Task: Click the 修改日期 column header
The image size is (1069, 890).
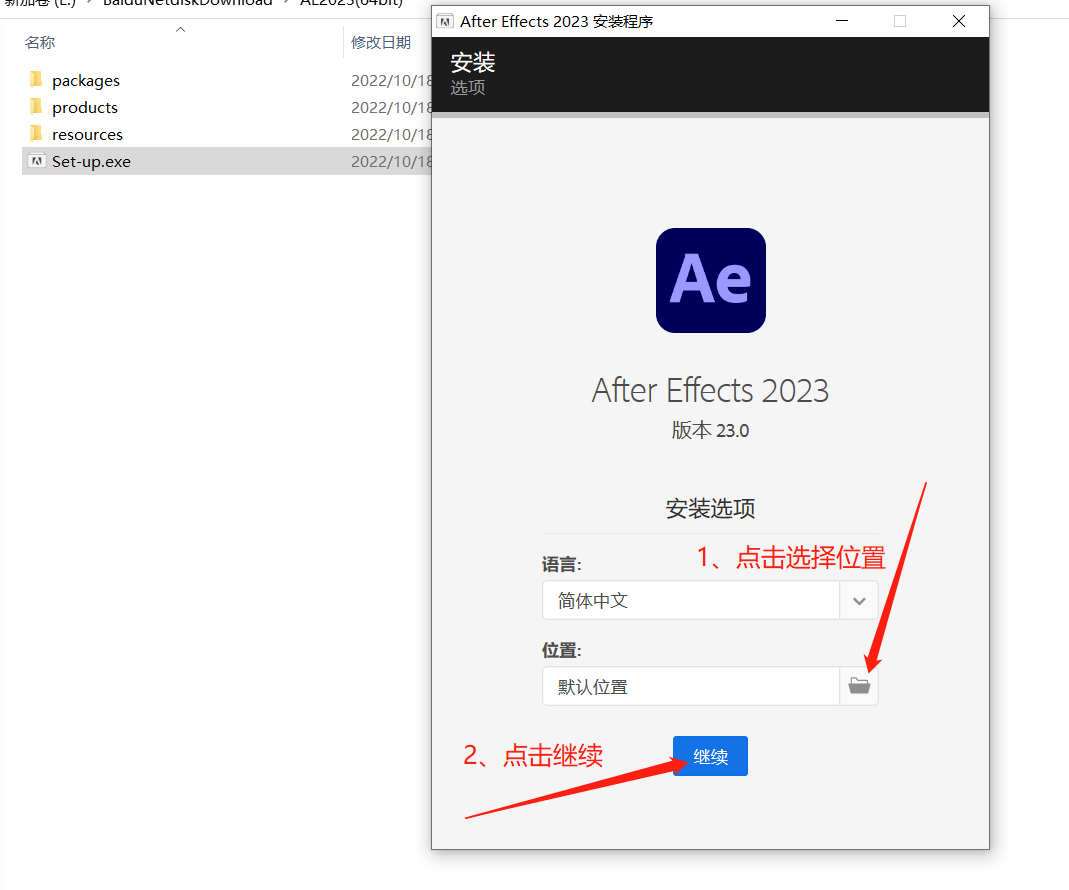Action: (x=381, y=42)
